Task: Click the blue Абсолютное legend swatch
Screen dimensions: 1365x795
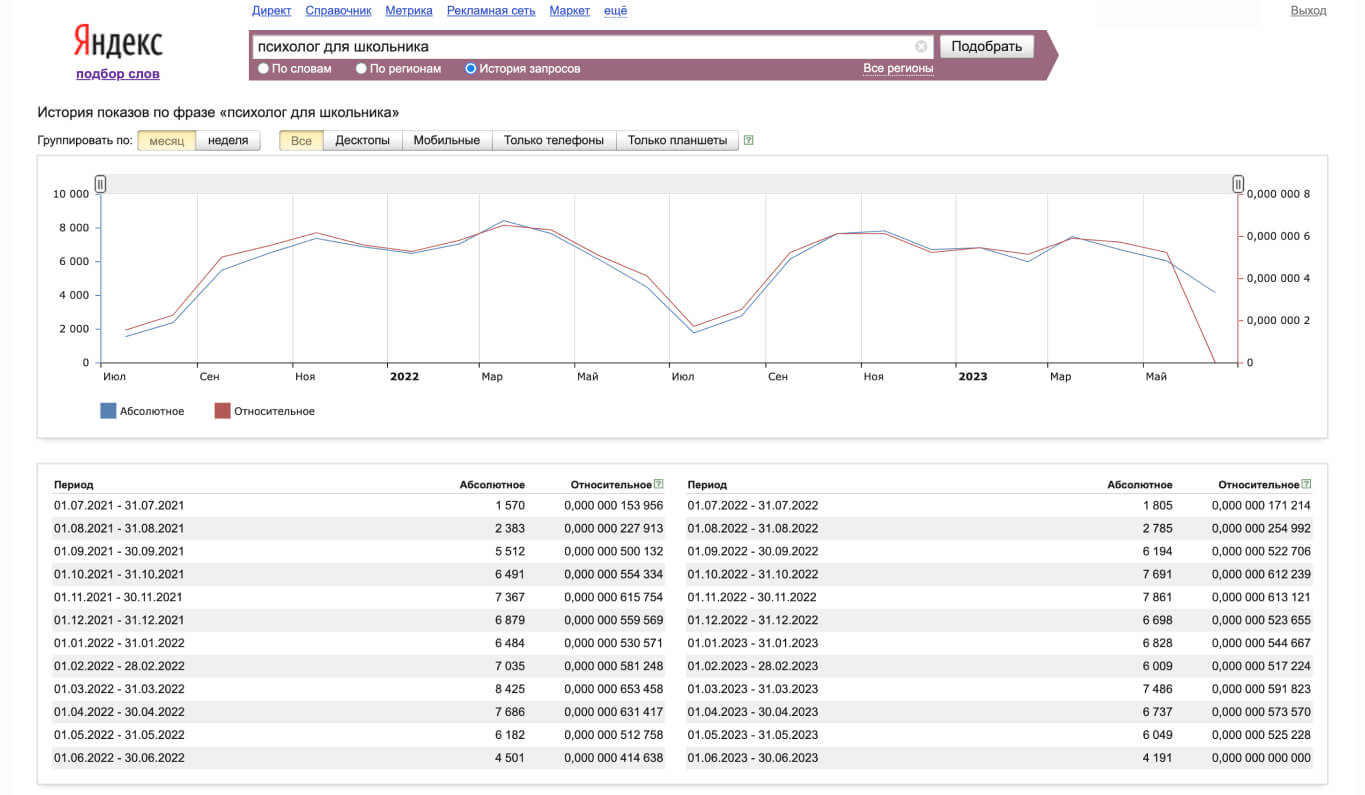Action: point(108,411)
